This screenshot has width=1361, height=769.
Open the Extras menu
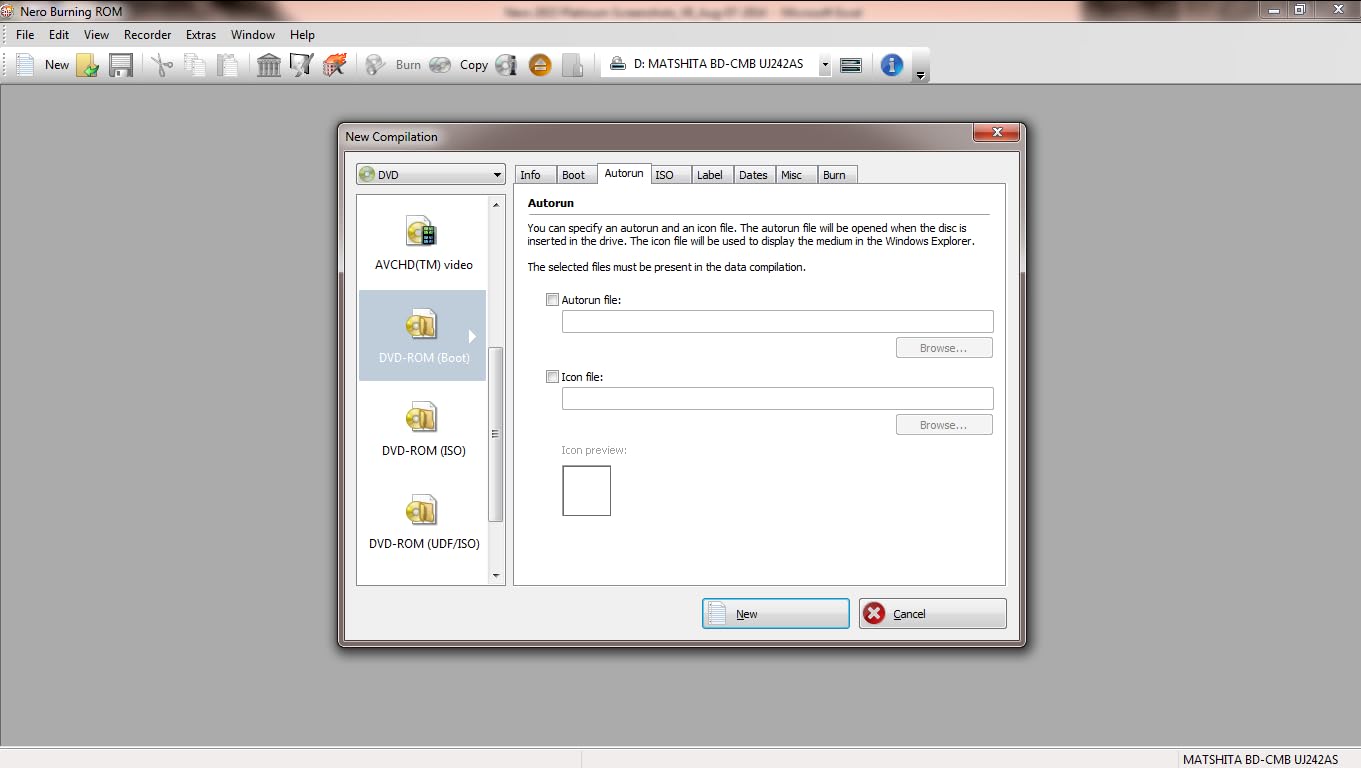tap(201, 35)
